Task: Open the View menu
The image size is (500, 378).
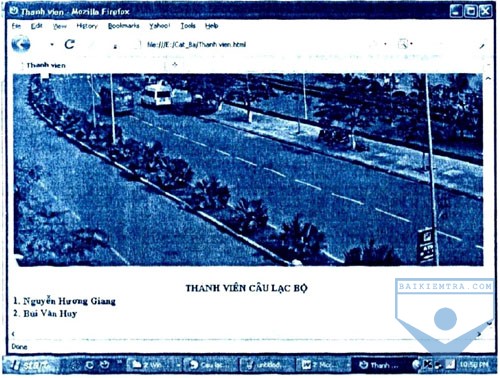Action: tap(60, 26)
